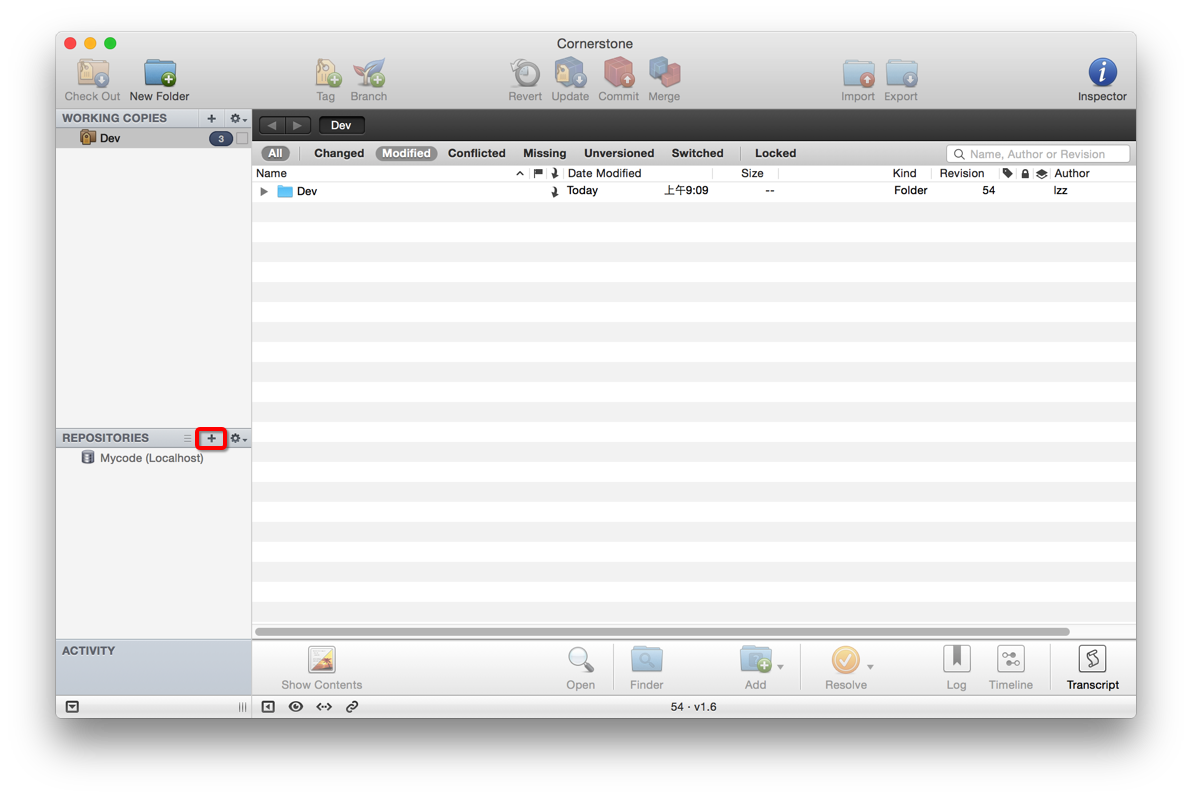Select the Switched filter tab
Viewport: 1192px width, 798px height.
click(697, 154)
